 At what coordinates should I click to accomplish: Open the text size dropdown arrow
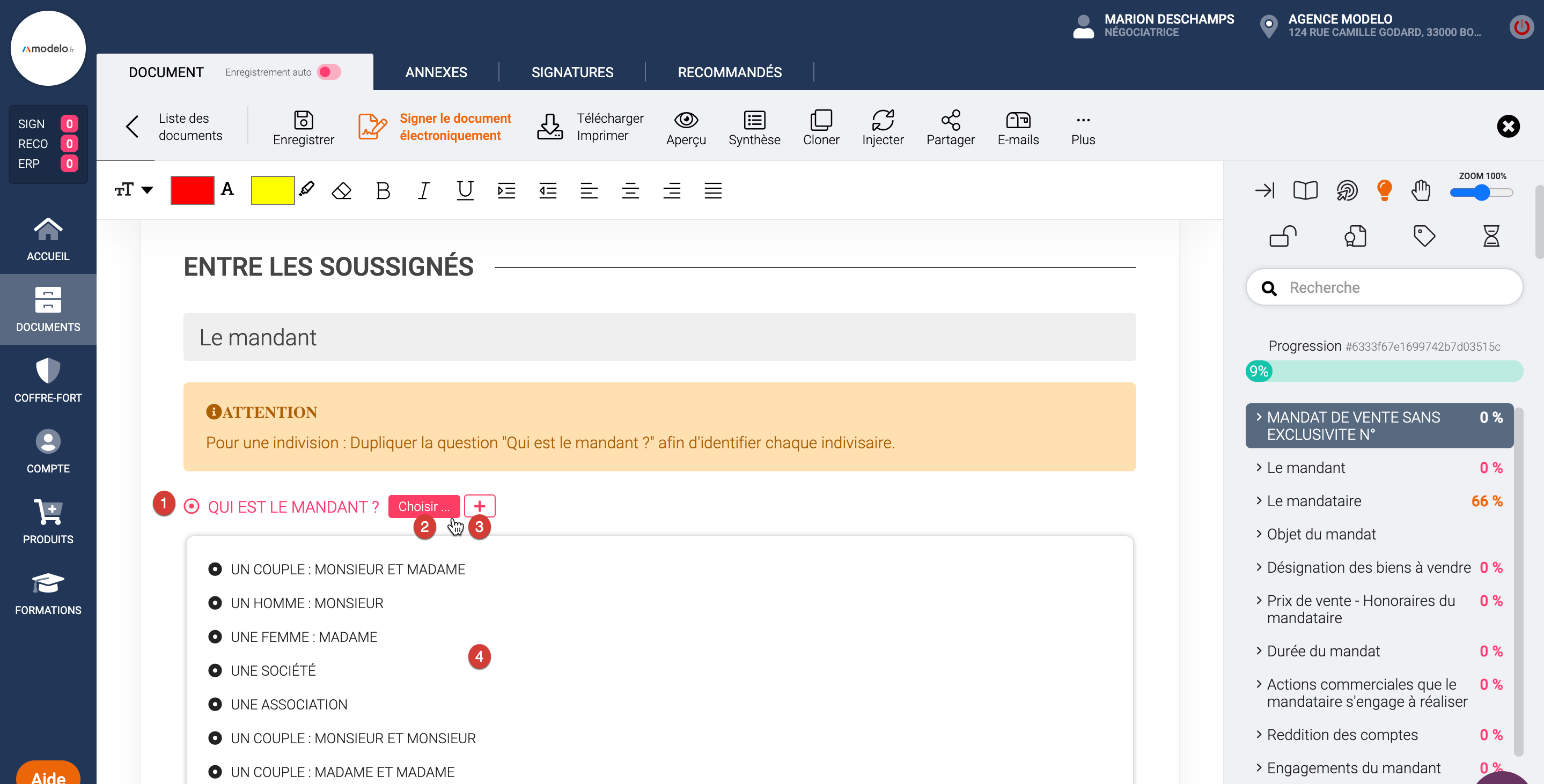click(x=147, y=190)
